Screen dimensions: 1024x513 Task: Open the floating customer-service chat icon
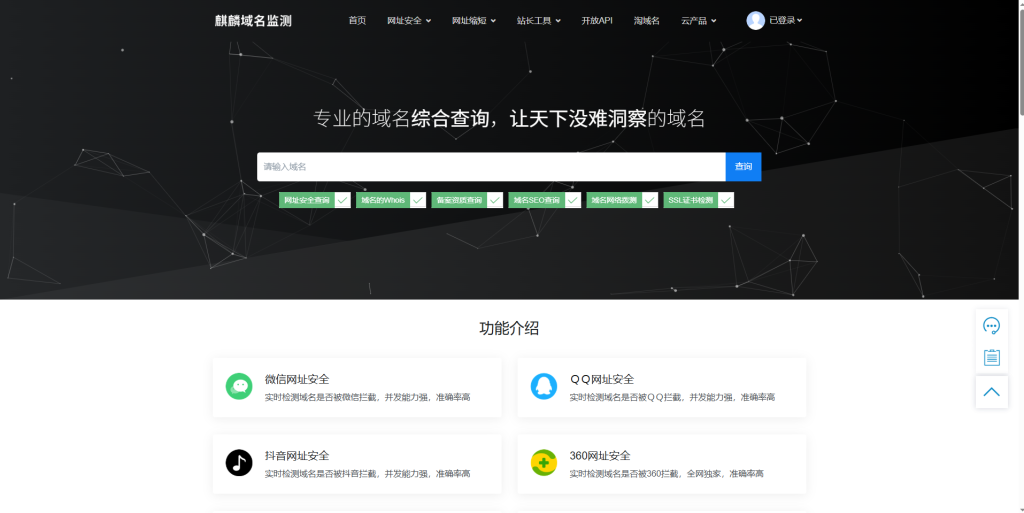[x=991, y=325]
